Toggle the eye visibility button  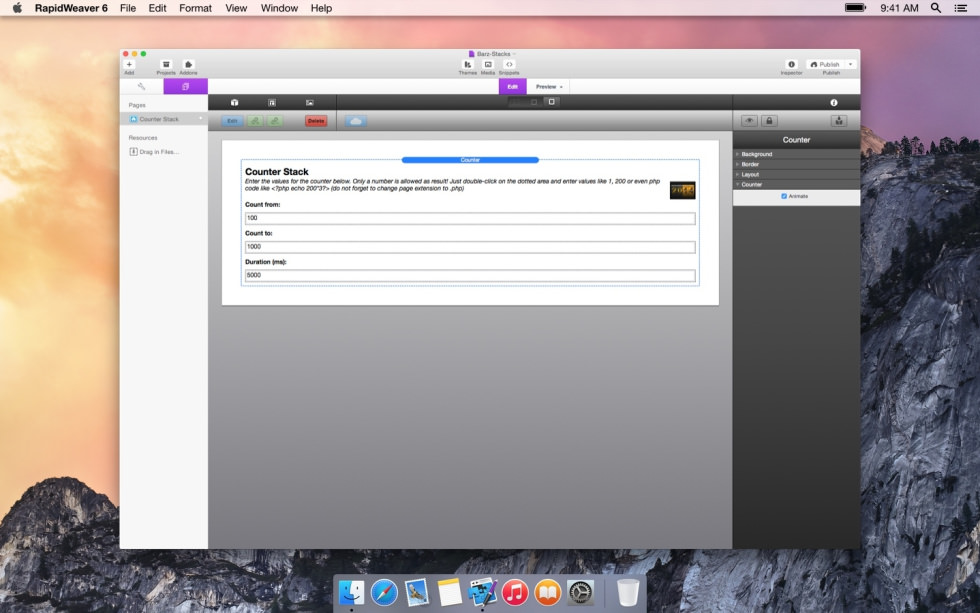(749, 121)
